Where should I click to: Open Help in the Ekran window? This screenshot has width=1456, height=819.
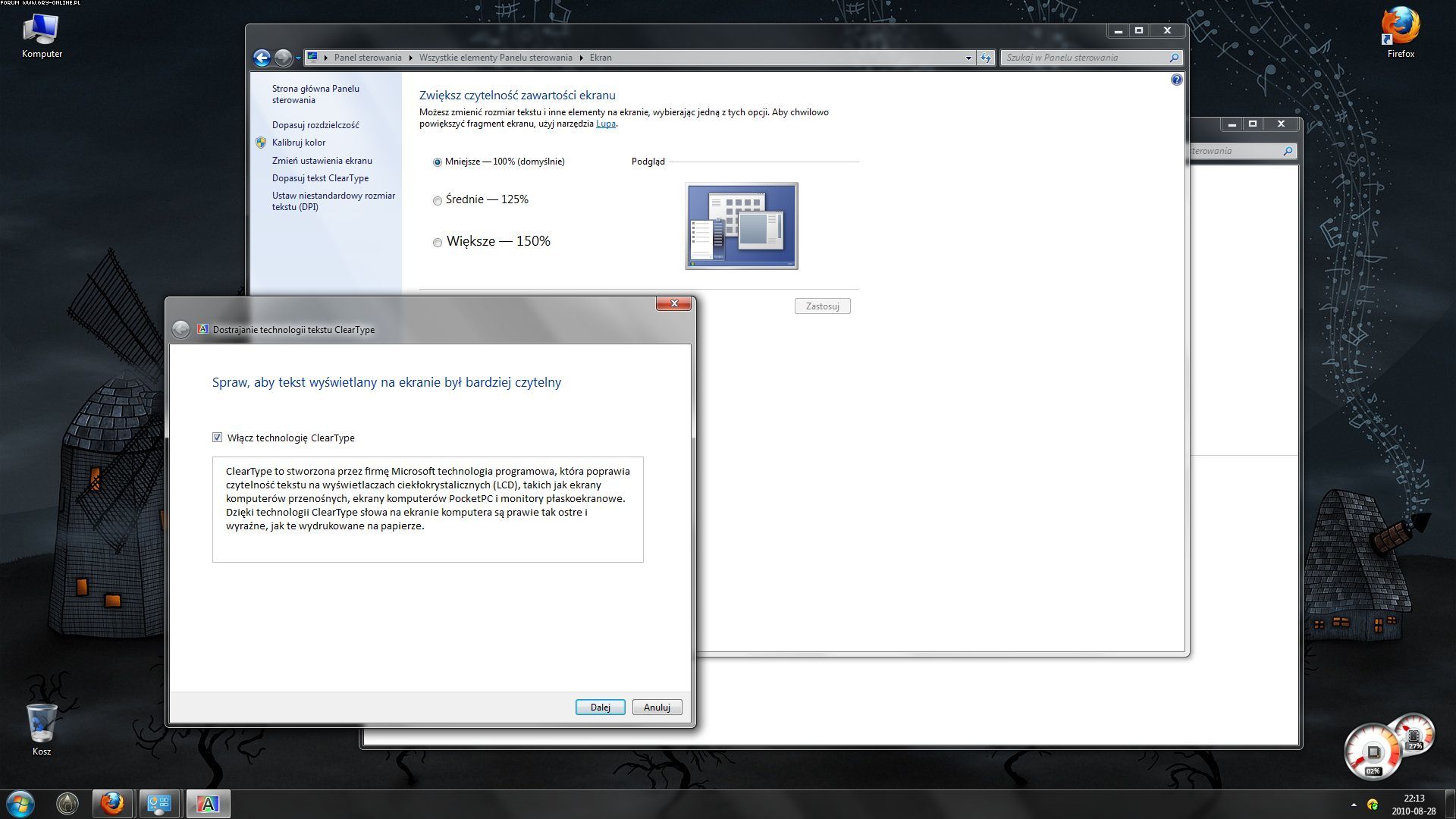(1176, 80)
